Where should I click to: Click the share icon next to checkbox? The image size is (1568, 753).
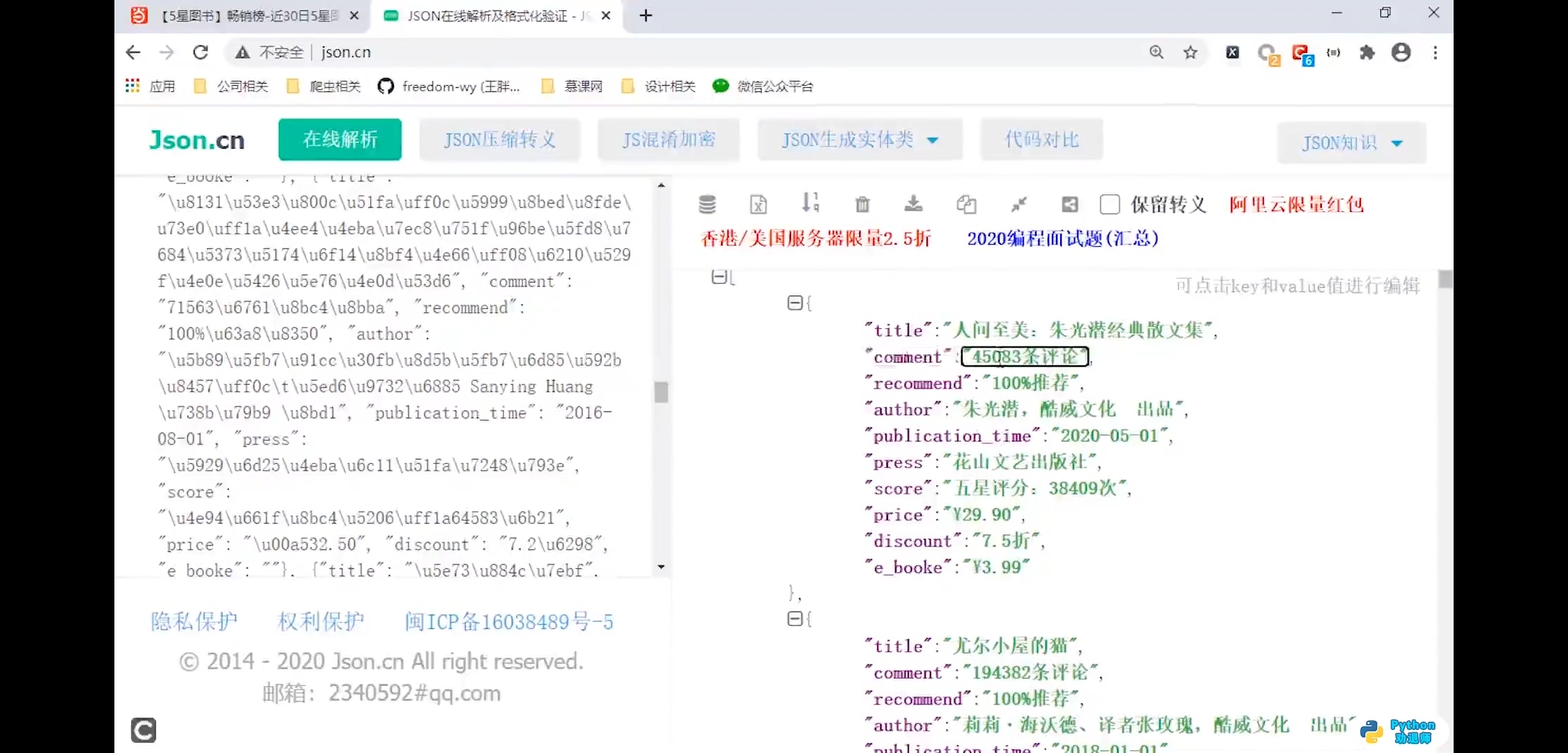coord(1070,204)
